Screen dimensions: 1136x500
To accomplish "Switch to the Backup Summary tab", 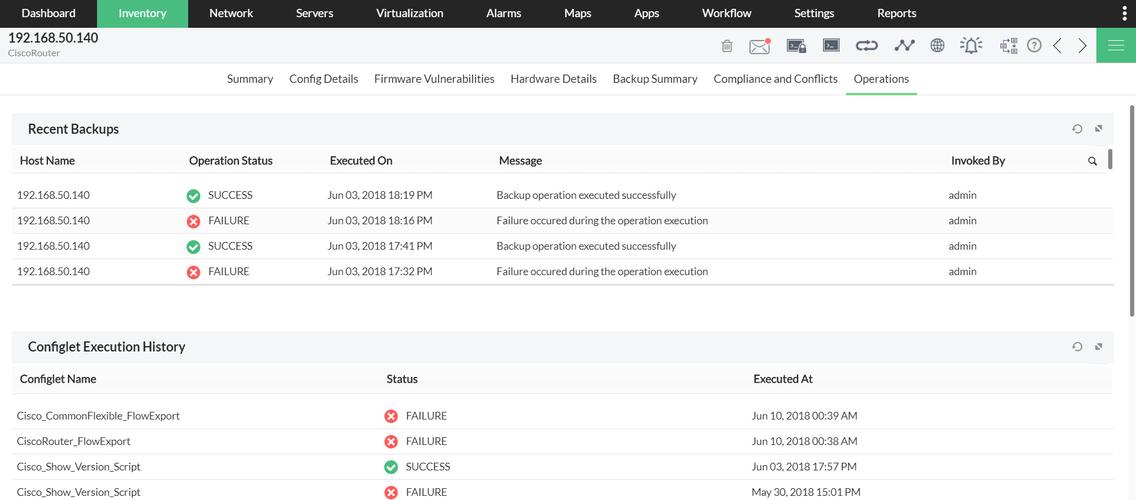I will point(655,79).
